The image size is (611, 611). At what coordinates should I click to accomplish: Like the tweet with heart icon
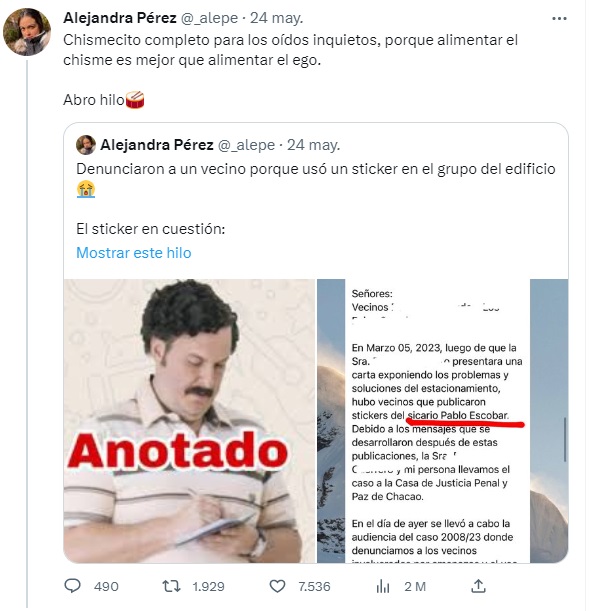pos(277,586)
